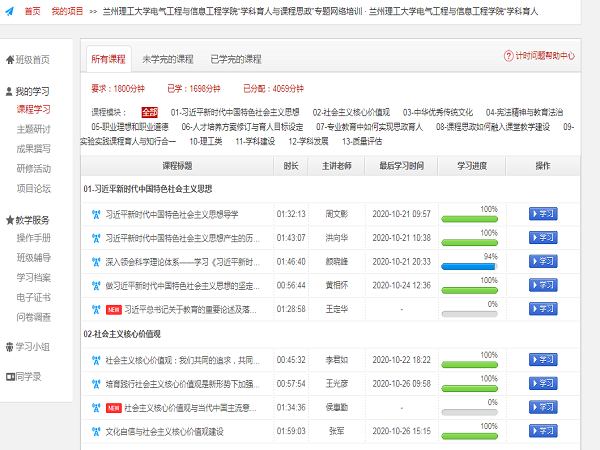The height and width of the screenshot is (450, 600).
Task: Click the star icon beside 教学服务
Action: 9,219
